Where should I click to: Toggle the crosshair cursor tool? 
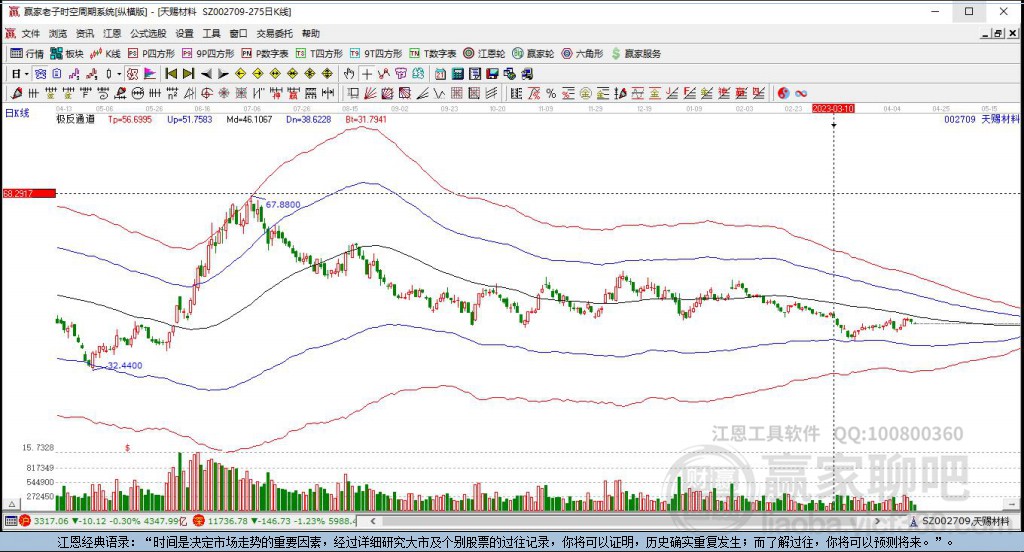tap(367, 74)
